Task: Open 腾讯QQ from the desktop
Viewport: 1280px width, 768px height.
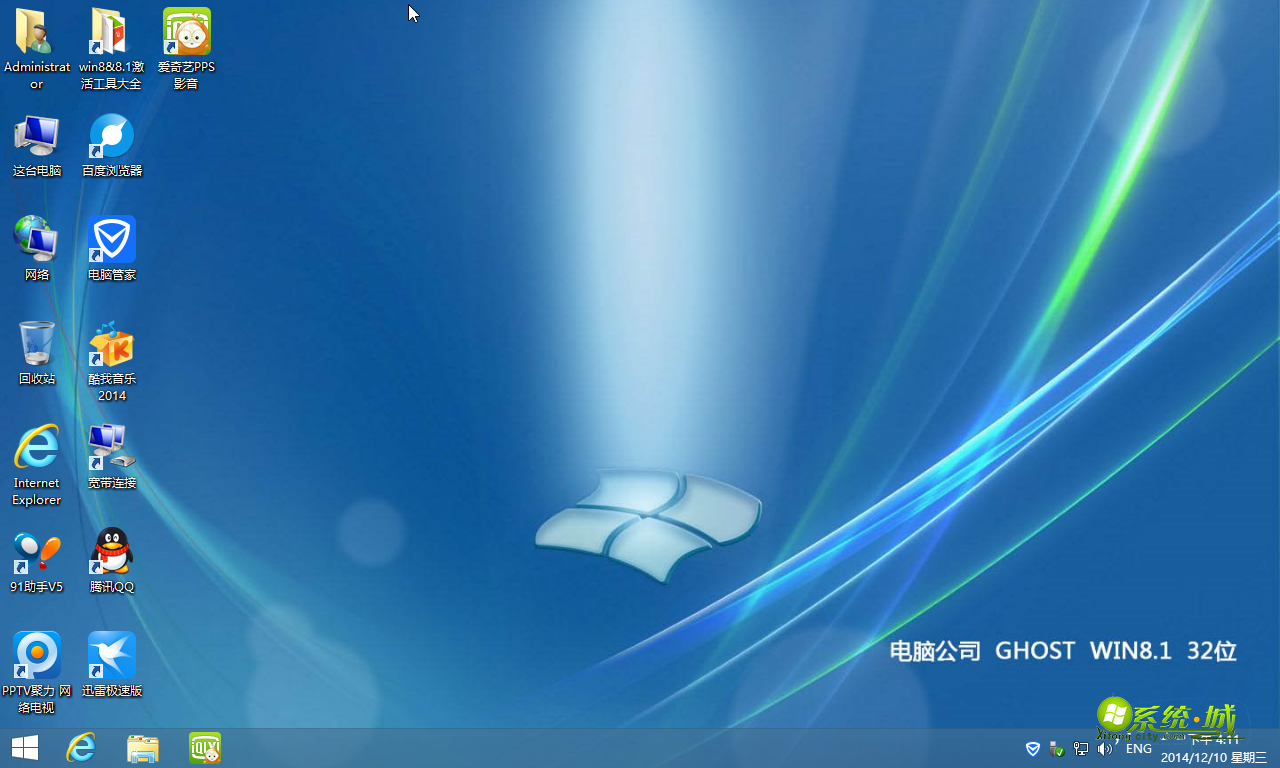Action: pyautogui.click(x=111, y=551)
